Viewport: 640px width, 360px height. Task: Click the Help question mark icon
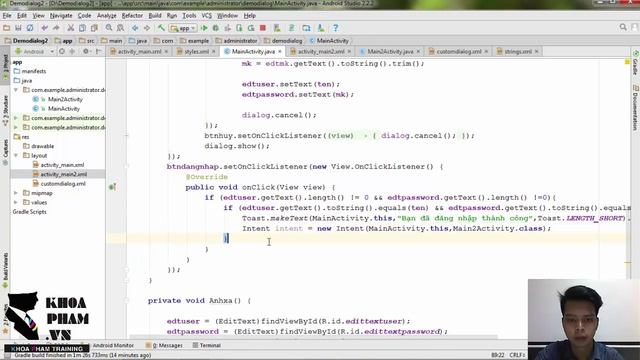pos(336,28)
